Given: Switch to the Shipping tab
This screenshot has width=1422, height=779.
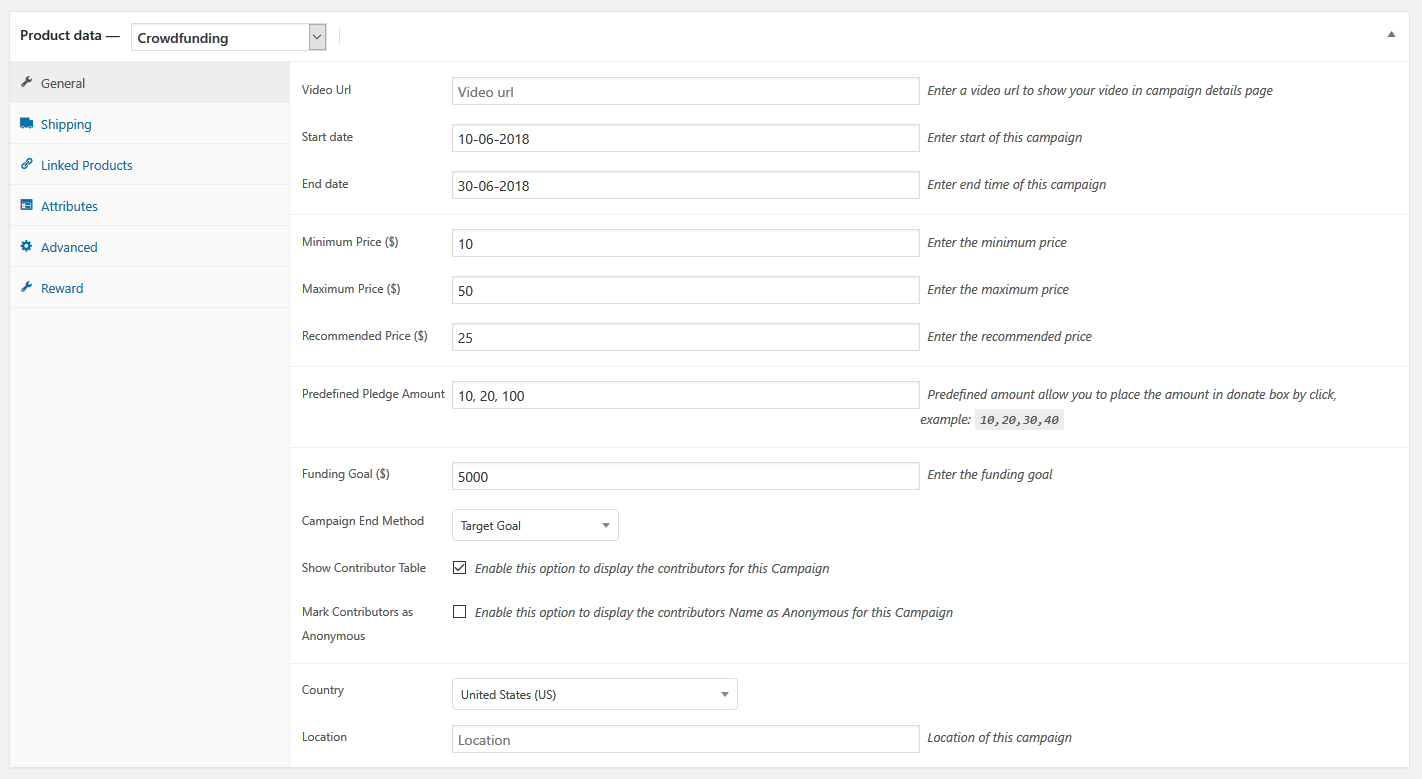Looking at the screenshot, I should (x=66, y=123).
